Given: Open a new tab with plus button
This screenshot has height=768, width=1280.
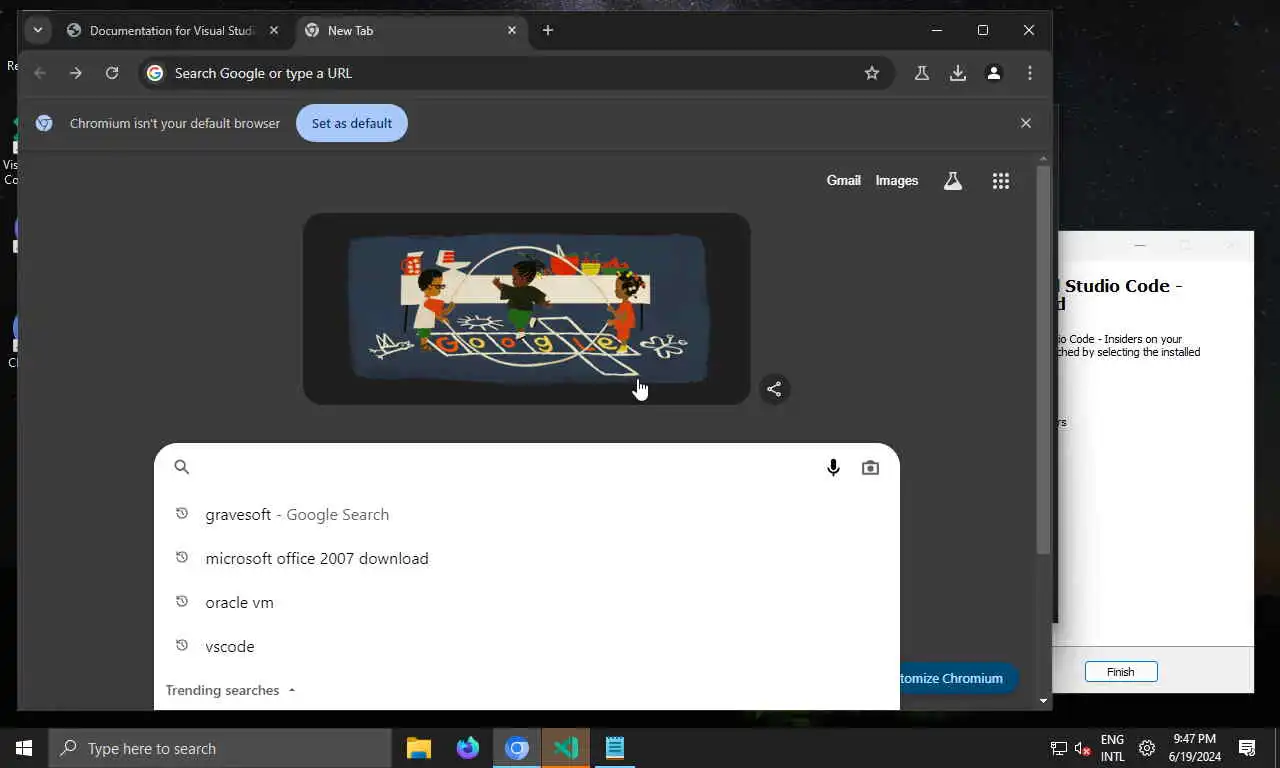Looking at the screenshot, I should (x=547, y=30).
